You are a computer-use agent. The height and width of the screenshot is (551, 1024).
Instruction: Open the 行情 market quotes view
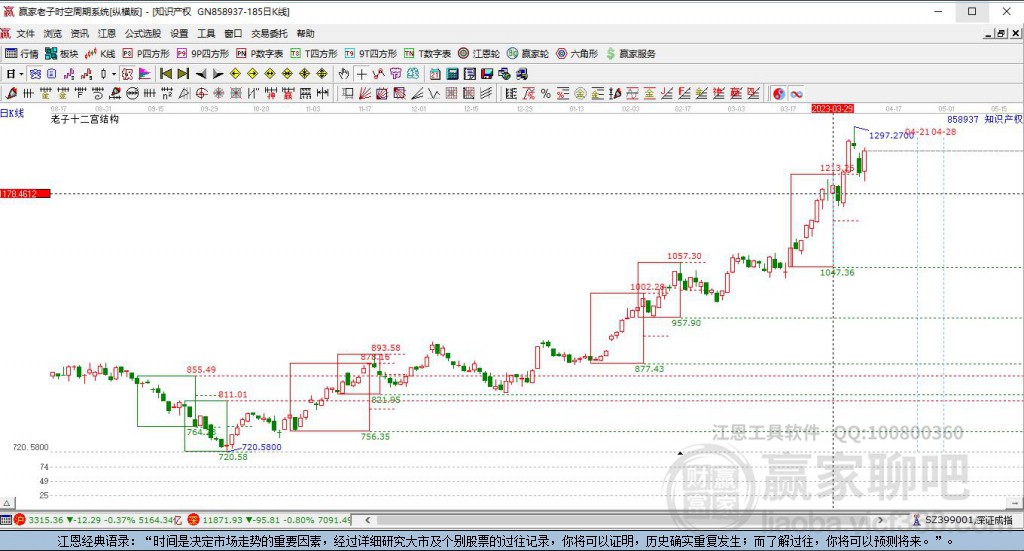(22, 54)
